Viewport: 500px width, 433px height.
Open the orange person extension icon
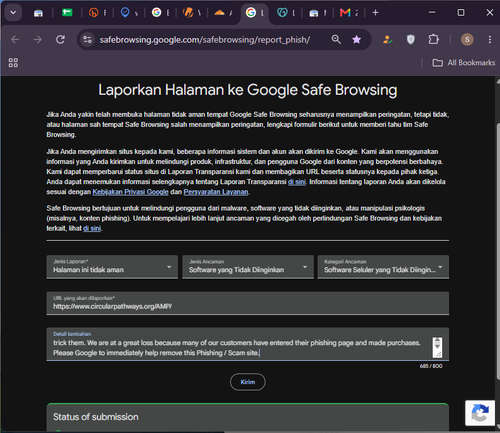pyautogui.click(x=387, y=40)
